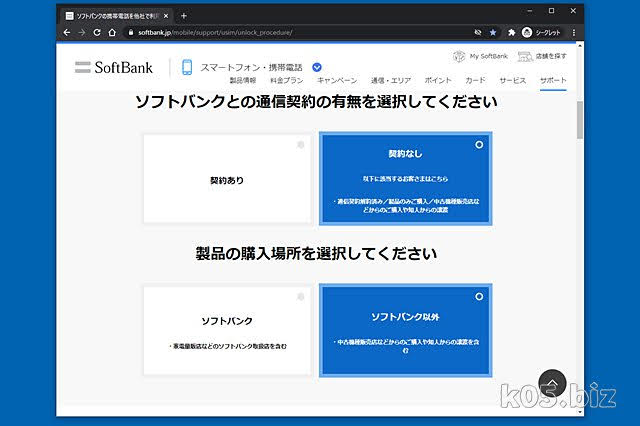This screenshot has height=426, width=640.
Task: Choose ソフトバンク以外 as purchase place
Action: point(405,331)
